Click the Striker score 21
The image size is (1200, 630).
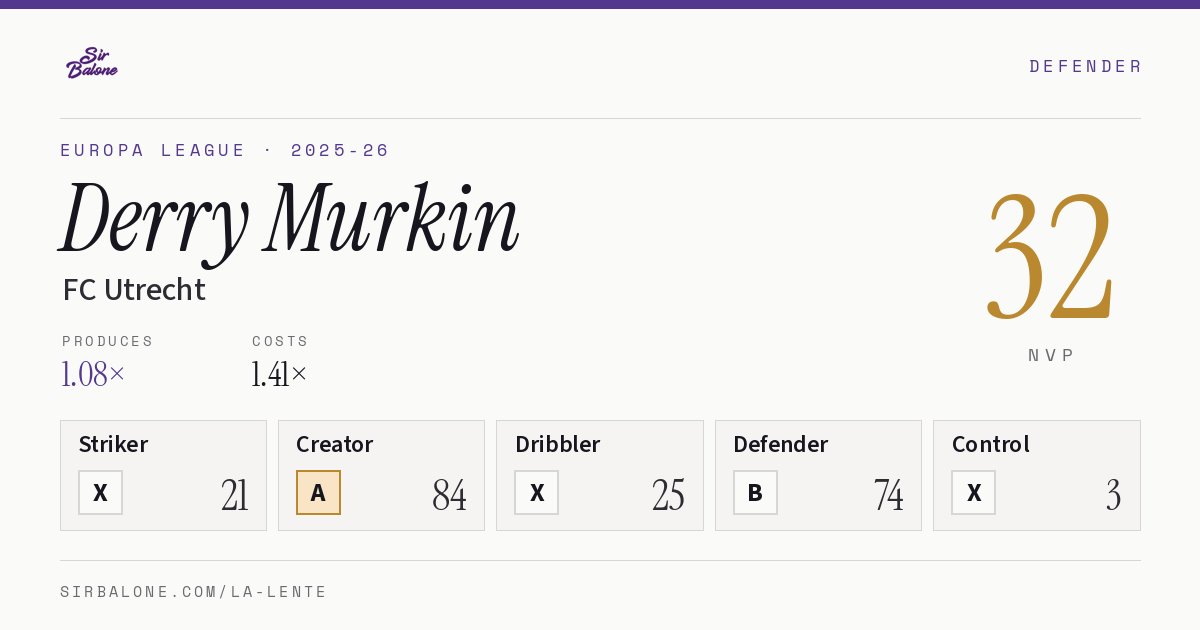tap(235, 495)
